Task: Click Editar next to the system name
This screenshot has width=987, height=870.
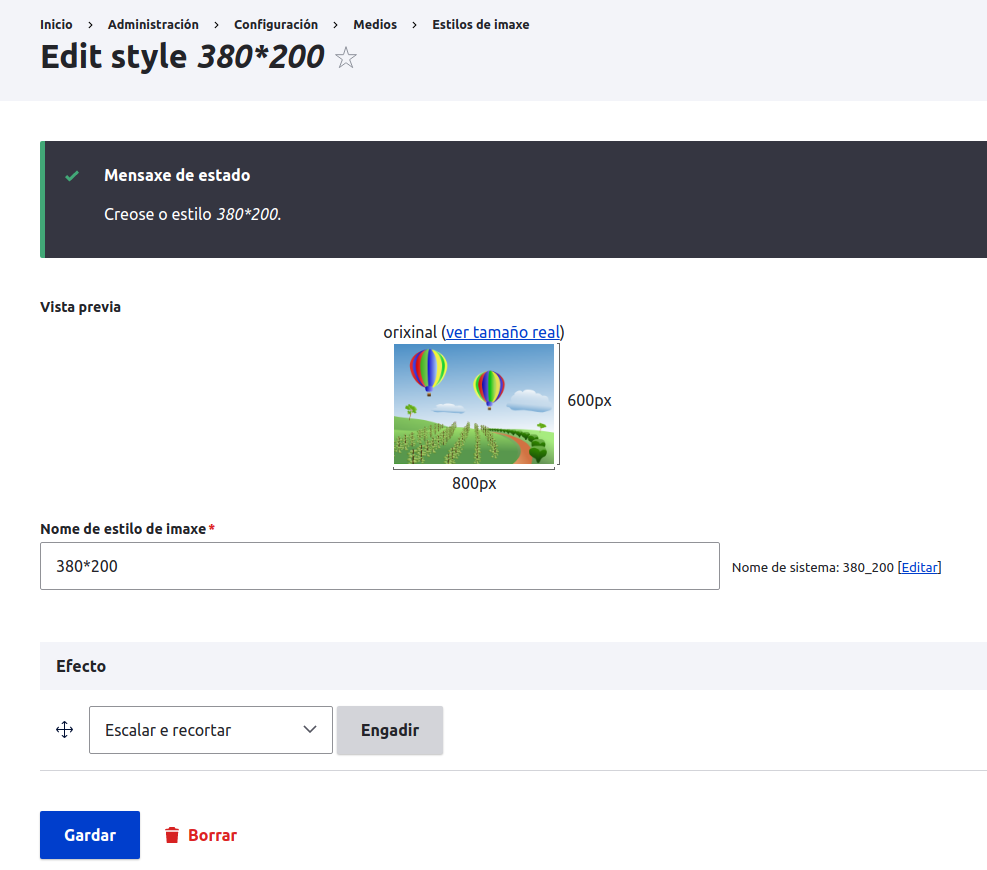Action: click(920, 567)
